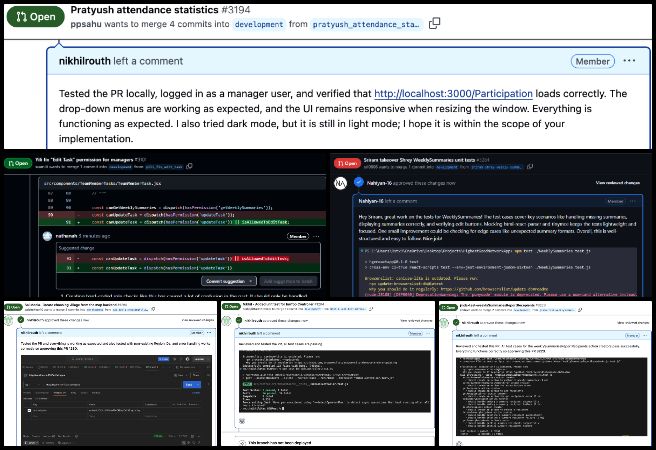Click Member badge on bottom-right PR comment
The width and height of the screenshot is (656, 450).
tap(632, 335)
